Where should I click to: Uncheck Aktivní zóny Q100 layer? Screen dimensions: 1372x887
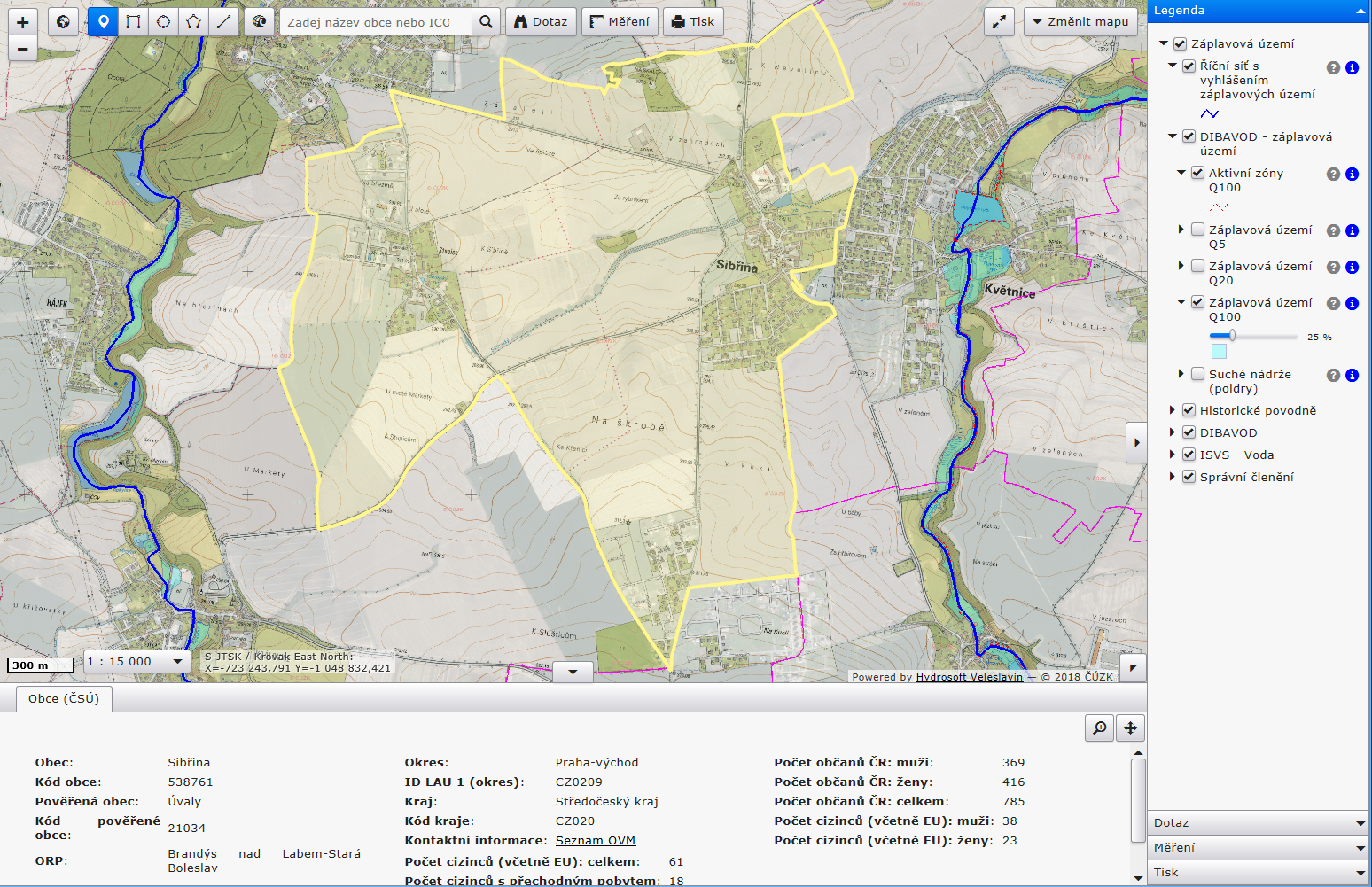point(1197,173)
